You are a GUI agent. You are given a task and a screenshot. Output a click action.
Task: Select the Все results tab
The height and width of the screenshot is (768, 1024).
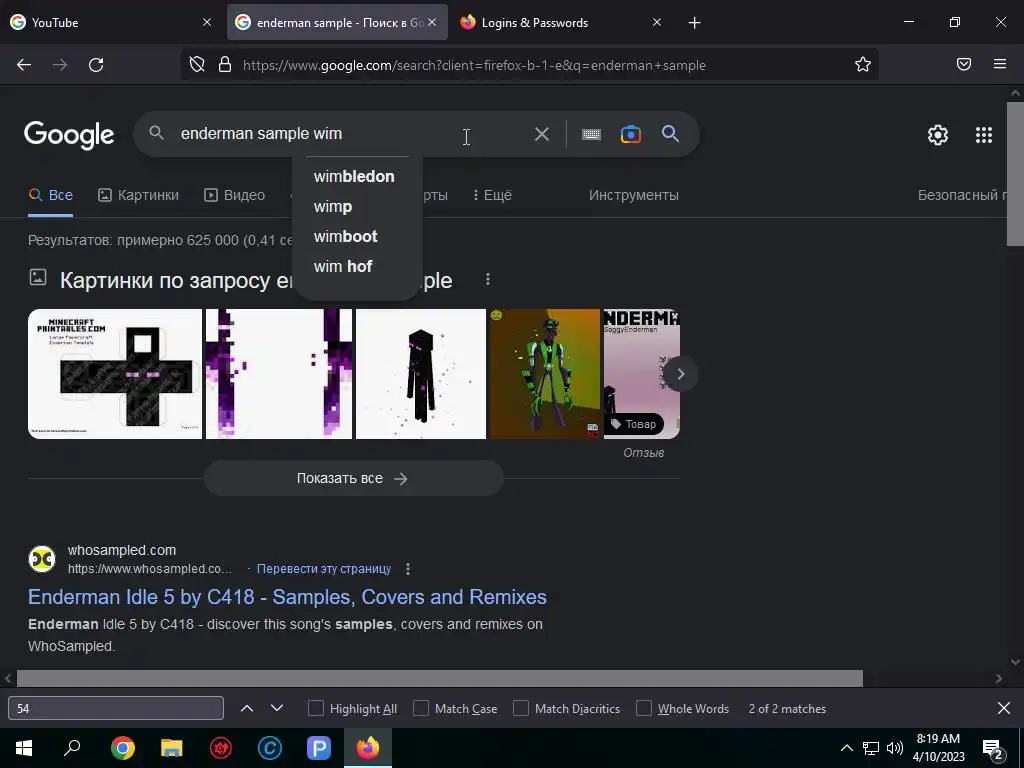click(51, 195)
